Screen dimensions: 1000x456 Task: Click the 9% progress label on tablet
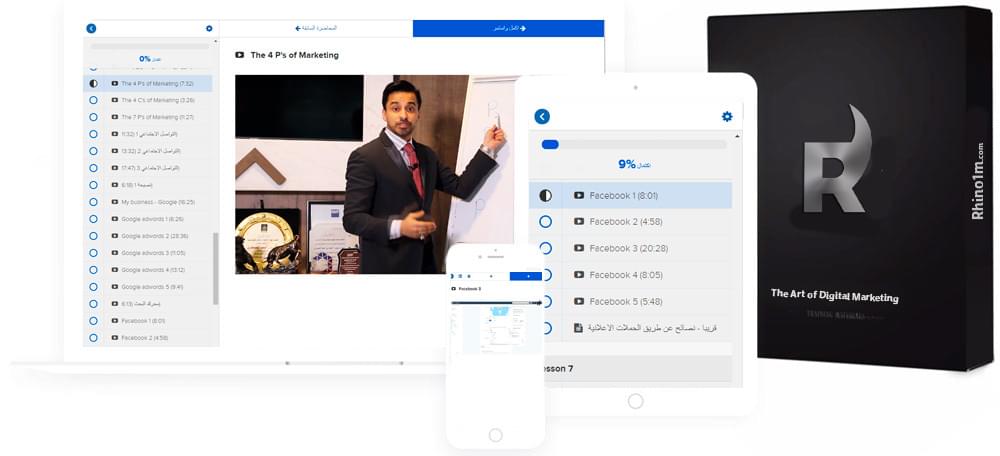coord(634,165)
